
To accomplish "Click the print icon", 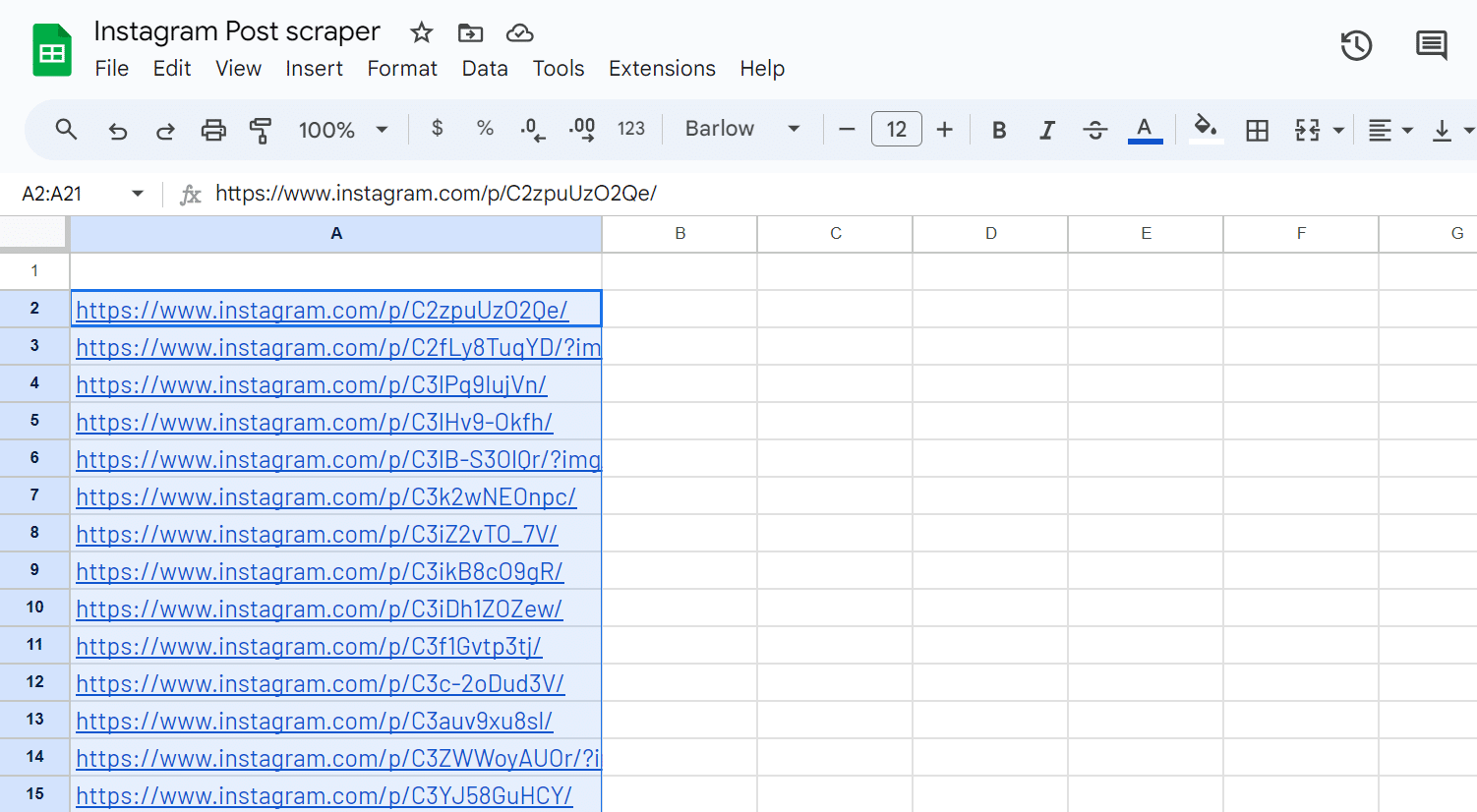I will [x=213, y=130].
